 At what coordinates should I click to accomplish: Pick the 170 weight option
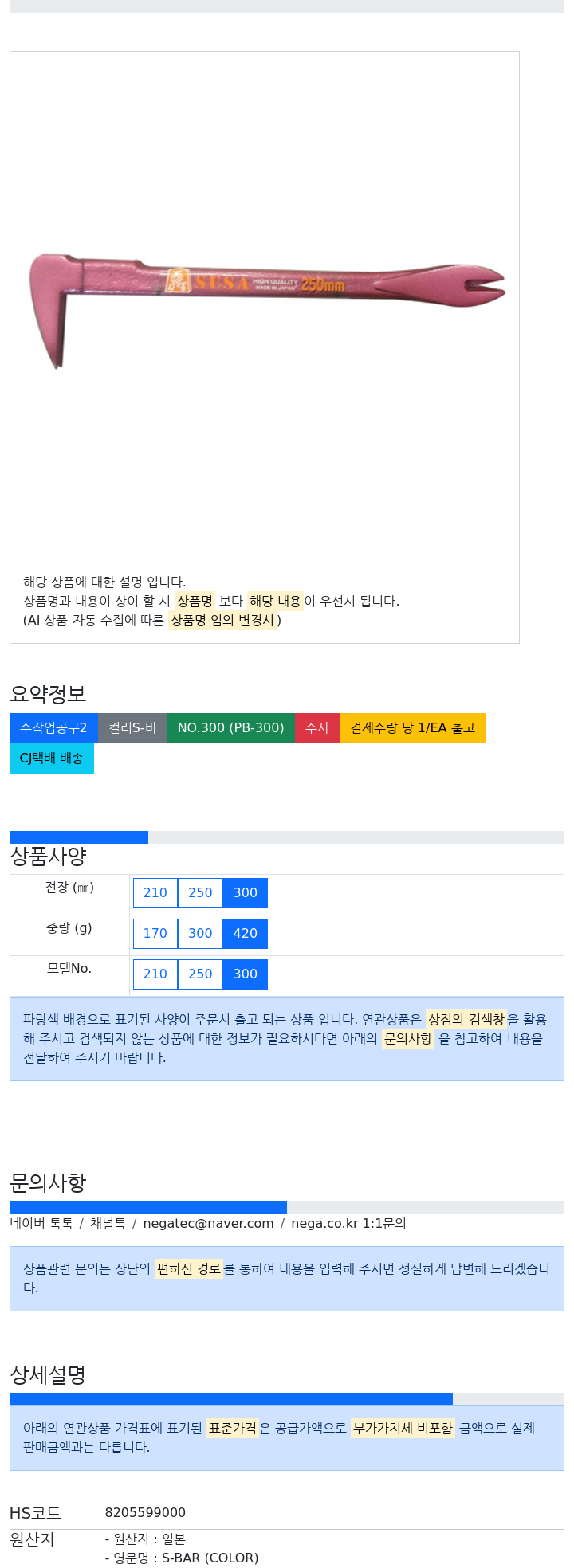pos(155,934)
